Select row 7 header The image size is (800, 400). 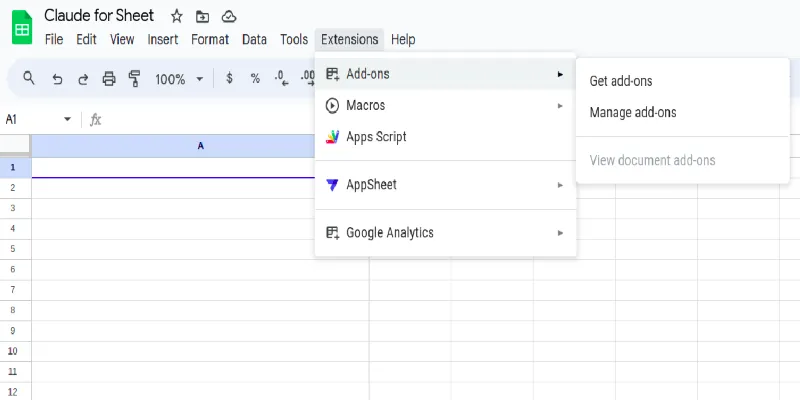click(x=15, y=290)
